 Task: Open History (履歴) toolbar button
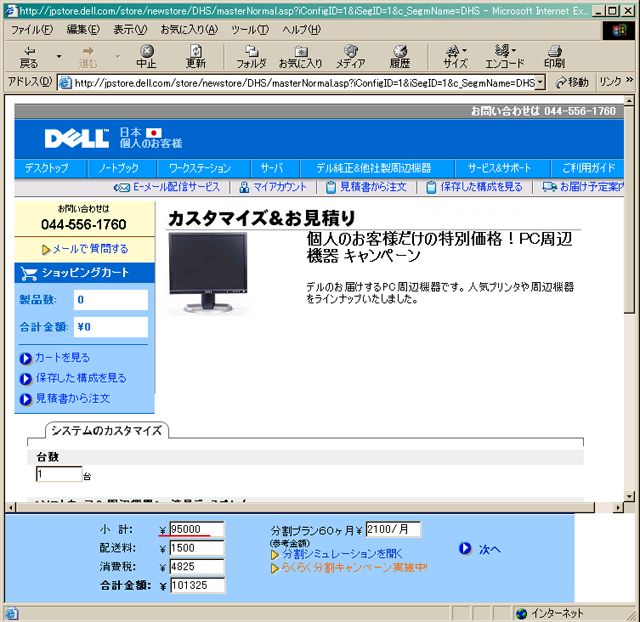pyautogui.click(x=400, y=57)
